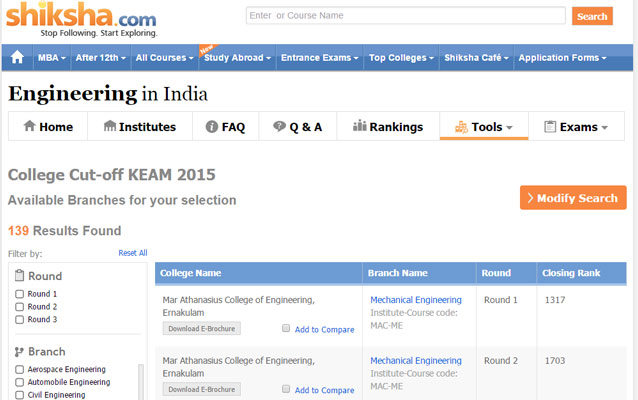638x400 pixels.
Task: Enable the Round 3 filter checkbox
Action: click(20, 320)
